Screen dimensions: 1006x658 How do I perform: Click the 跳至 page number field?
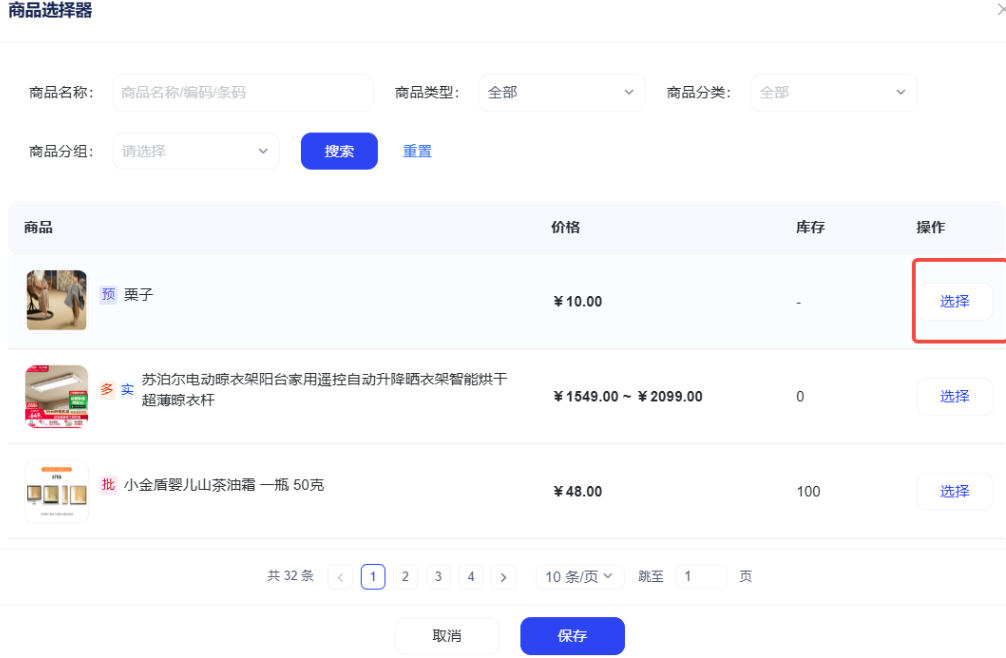pyautogui.click(x=700, y=577)
